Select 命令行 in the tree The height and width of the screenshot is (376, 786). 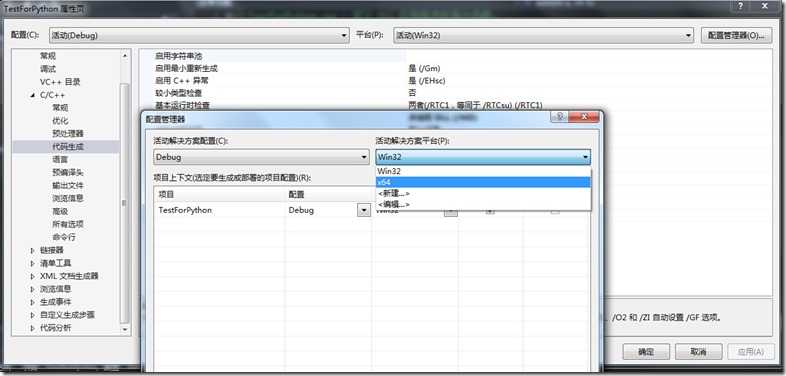[x=64, y=237]
